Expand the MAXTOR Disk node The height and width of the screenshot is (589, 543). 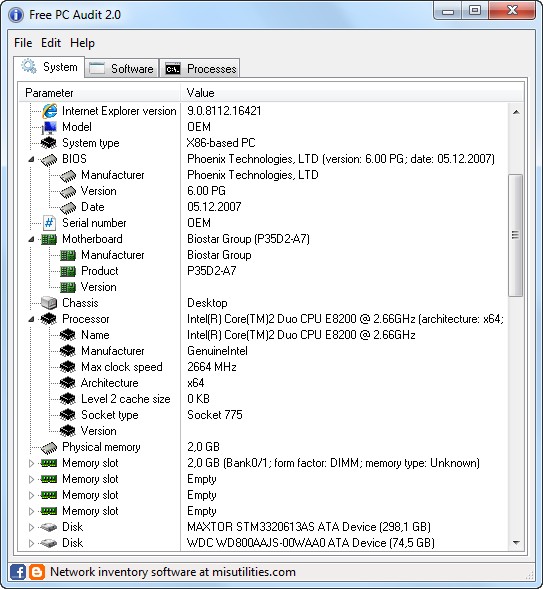pyautogui.click(x=32, y=527)
